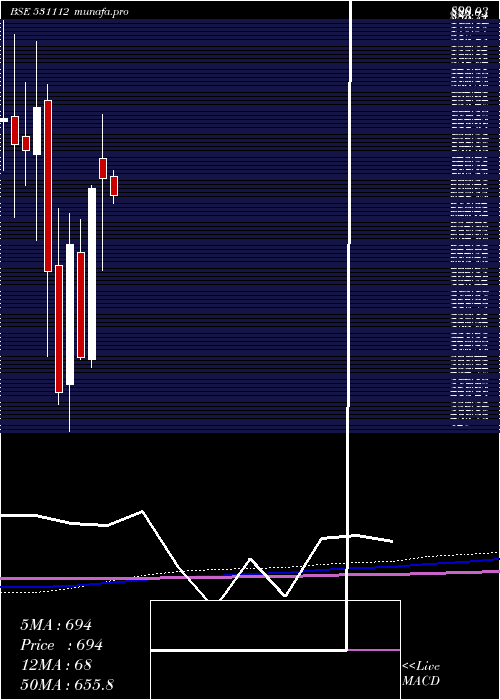Select the 5MA : 694 value
500x700 pixels.
pyautogui.click(x=56, y=625)
